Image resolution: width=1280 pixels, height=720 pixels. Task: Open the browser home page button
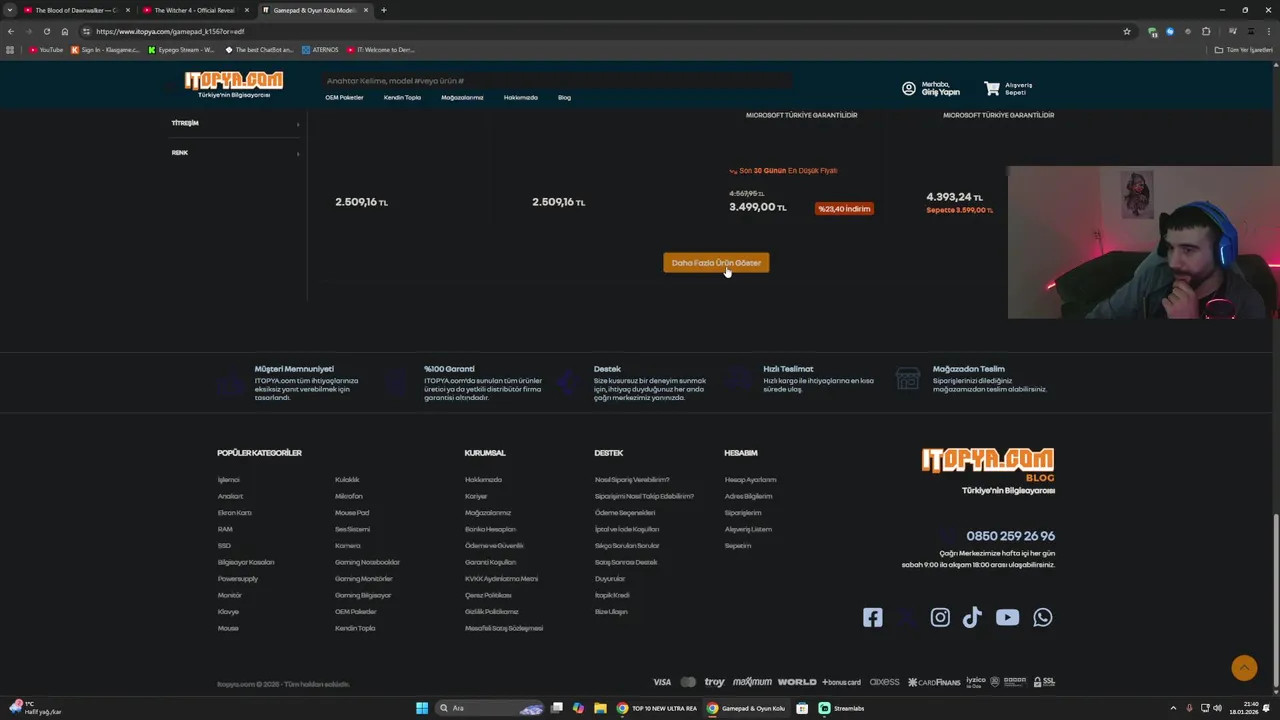(x=65, y=31)
